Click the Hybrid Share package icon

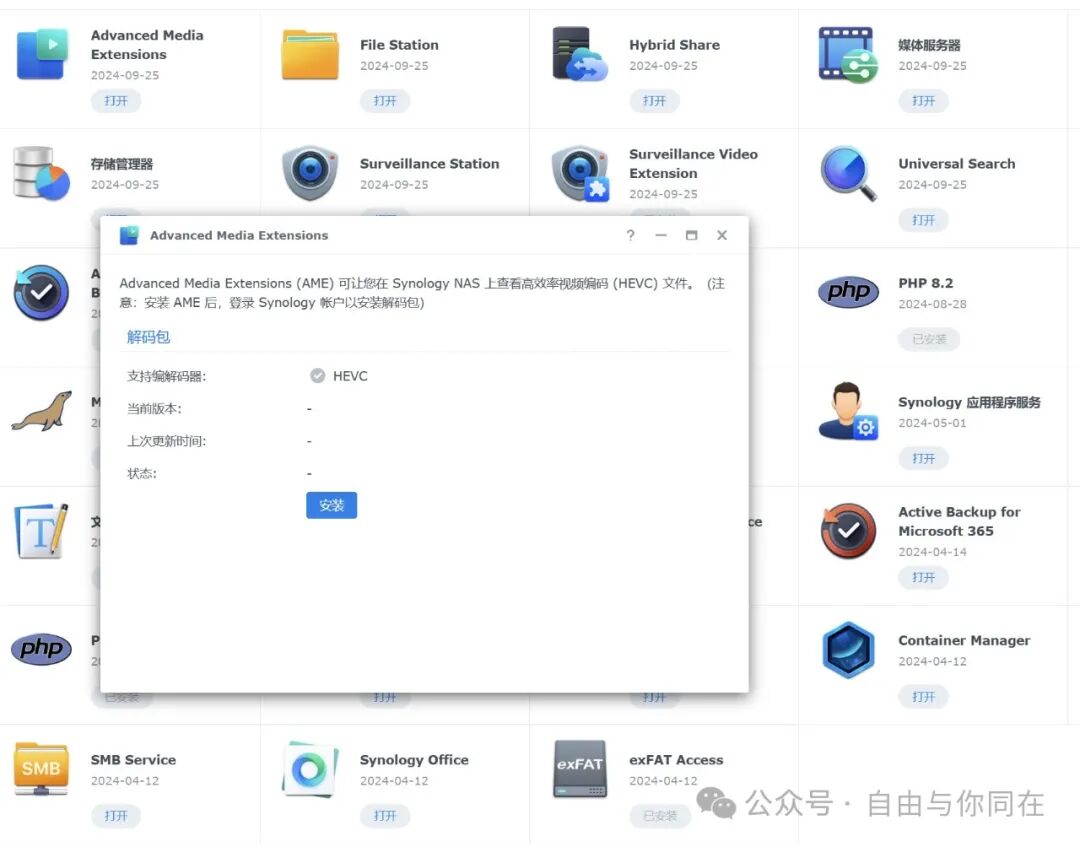point(580,54)
